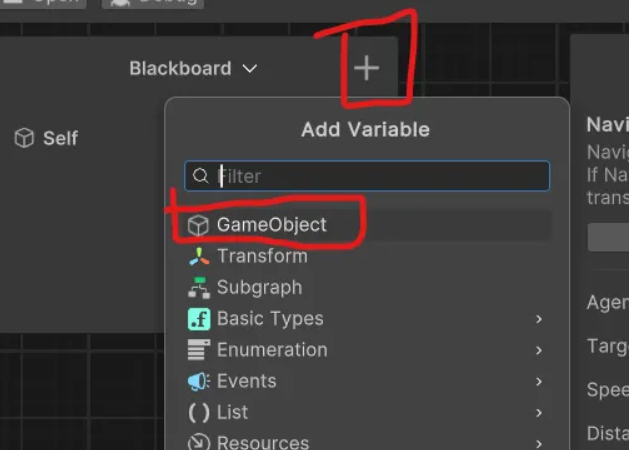Click the Subgraph icon
This screenshot has width=629, height=450.
click(199, 287)
